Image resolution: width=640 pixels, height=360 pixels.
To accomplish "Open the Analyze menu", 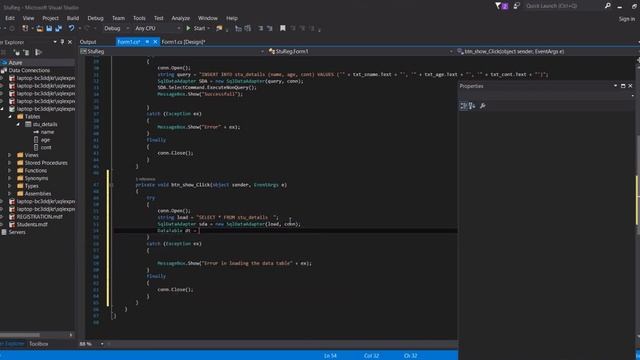I will [x=181, y=18].
